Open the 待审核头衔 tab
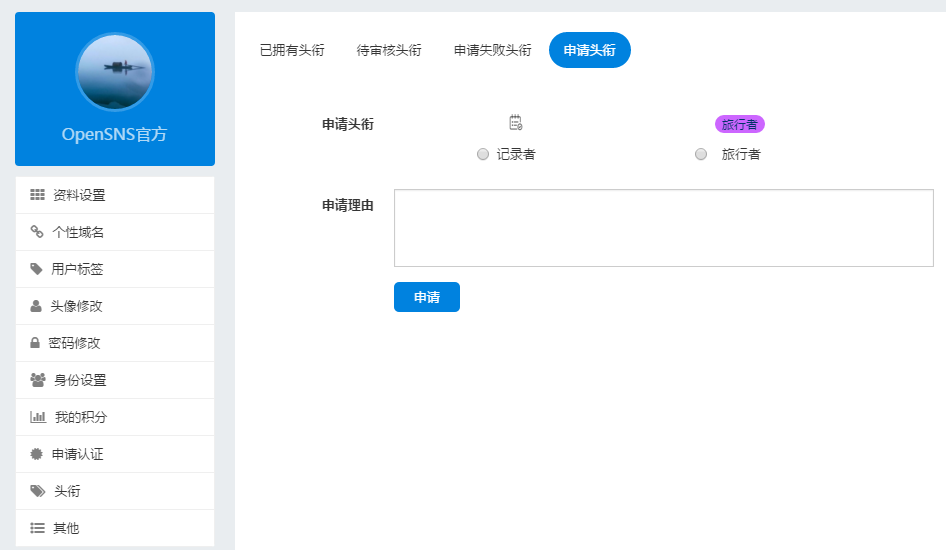This screenshot has height=550, width=946. pos(389,50)
